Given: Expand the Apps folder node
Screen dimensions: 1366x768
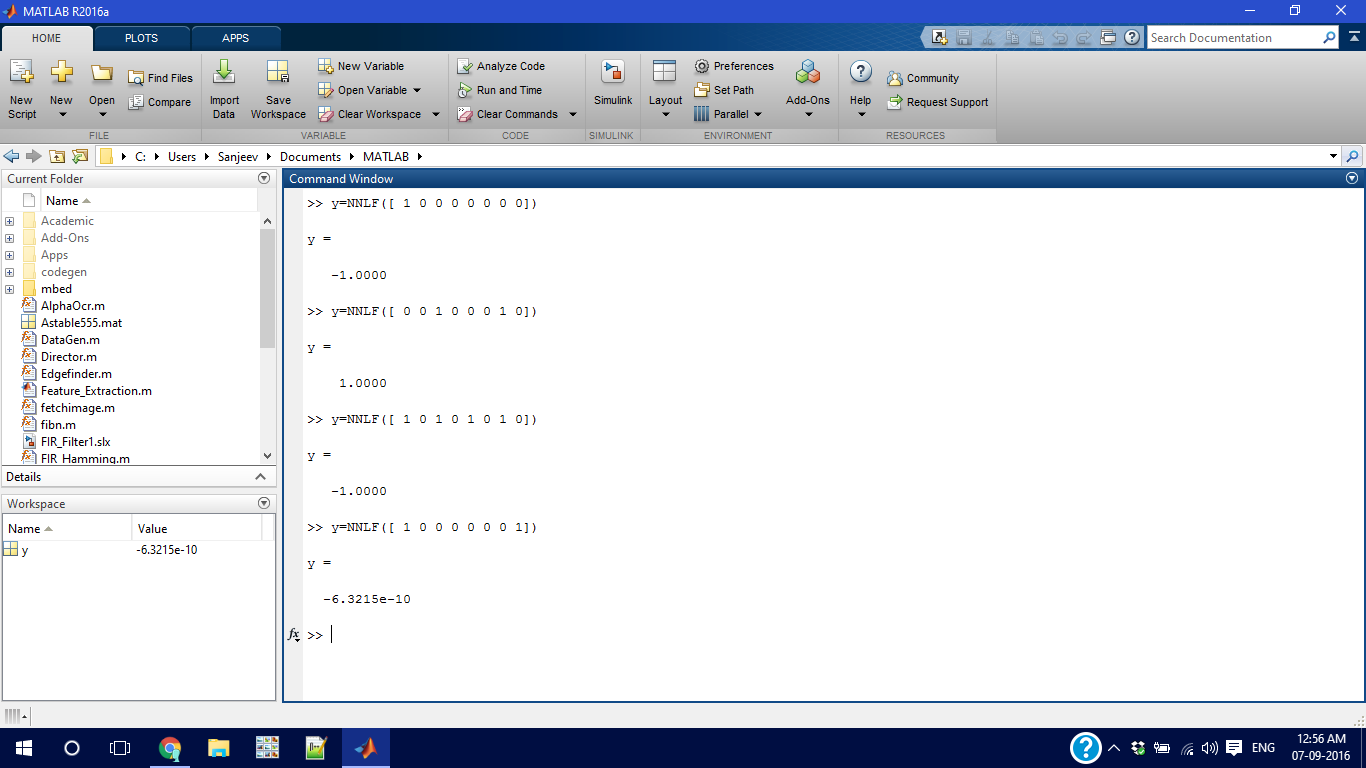Looking at the screenshot, I should [9, 255].
